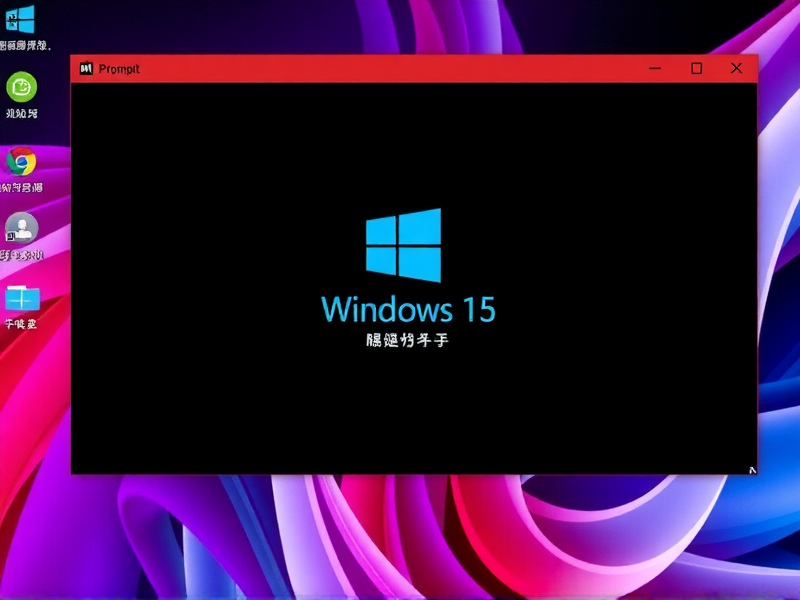
Task: Minimize the Prompt window
Action: 655,67
